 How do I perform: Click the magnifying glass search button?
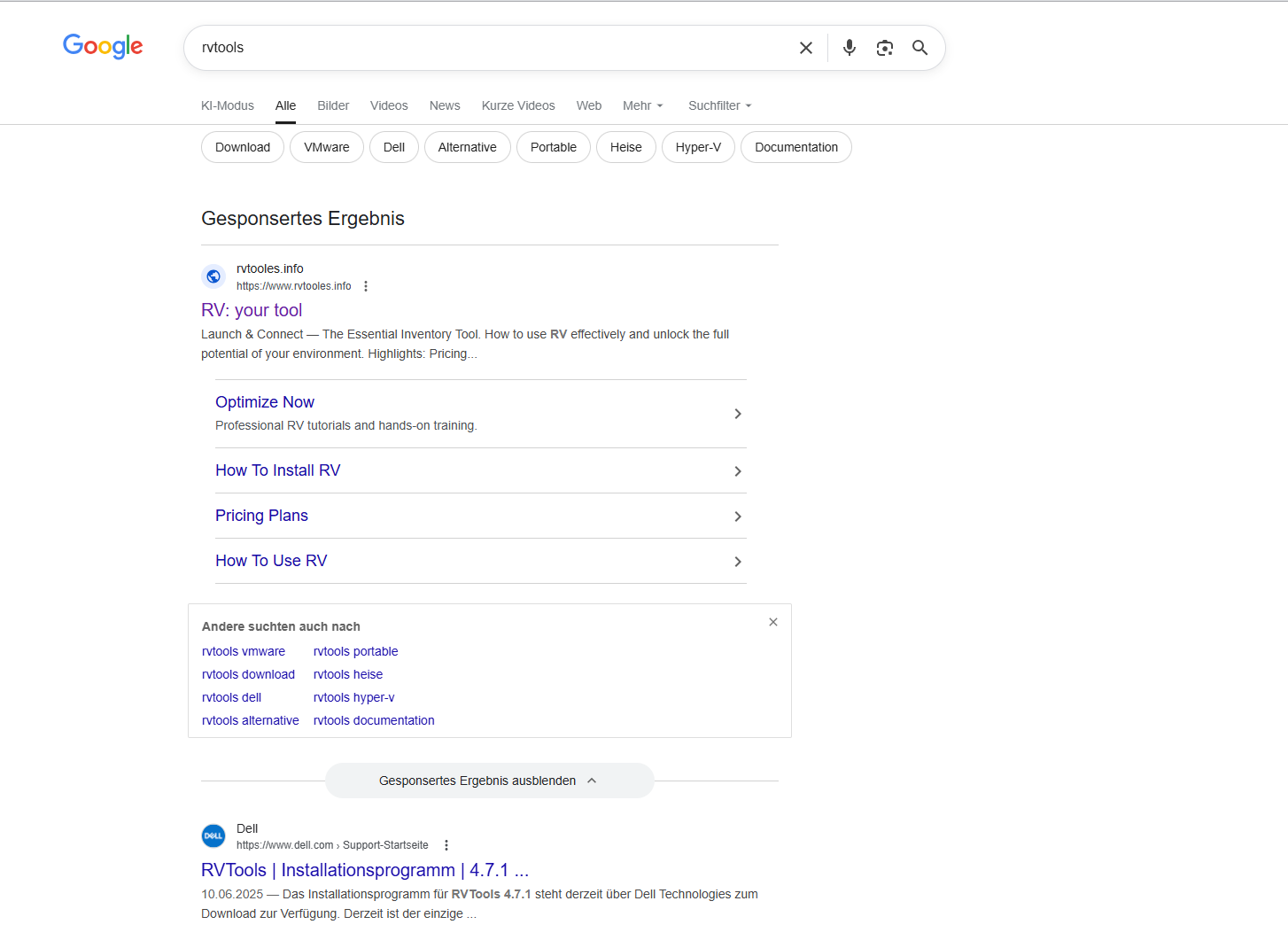(920, 48)
